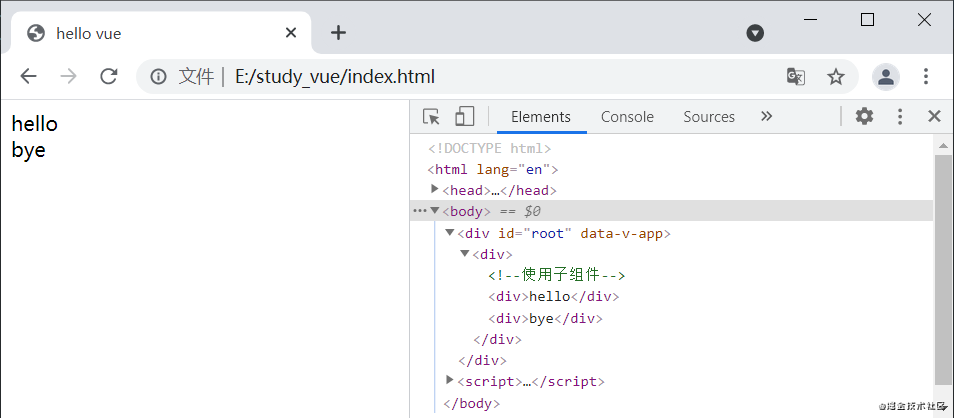Close the hello vue tab
The image size is (954, 418).
click(x=291, y=33)
